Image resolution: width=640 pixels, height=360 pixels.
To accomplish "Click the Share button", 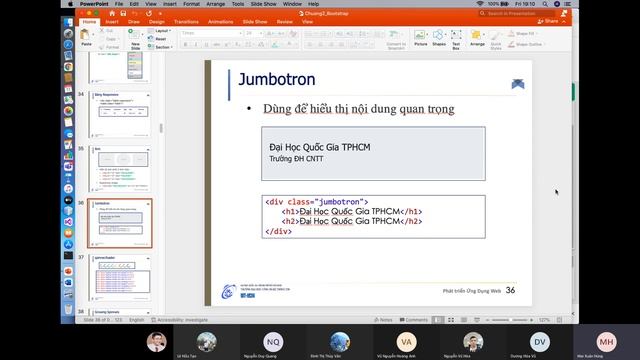I will pyautogui.click(x=548, y=21).
